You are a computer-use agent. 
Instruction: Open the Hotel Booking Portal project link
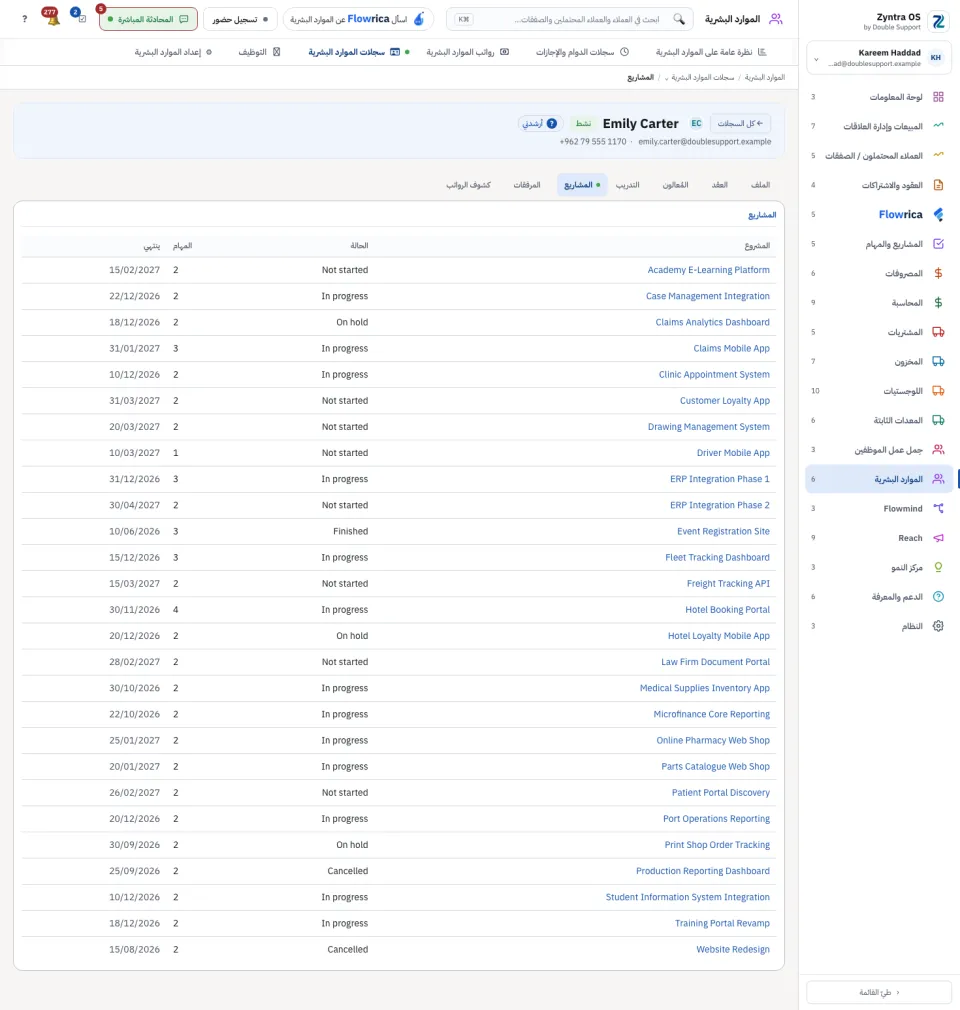pyautogui.click(x=727, y=609)
